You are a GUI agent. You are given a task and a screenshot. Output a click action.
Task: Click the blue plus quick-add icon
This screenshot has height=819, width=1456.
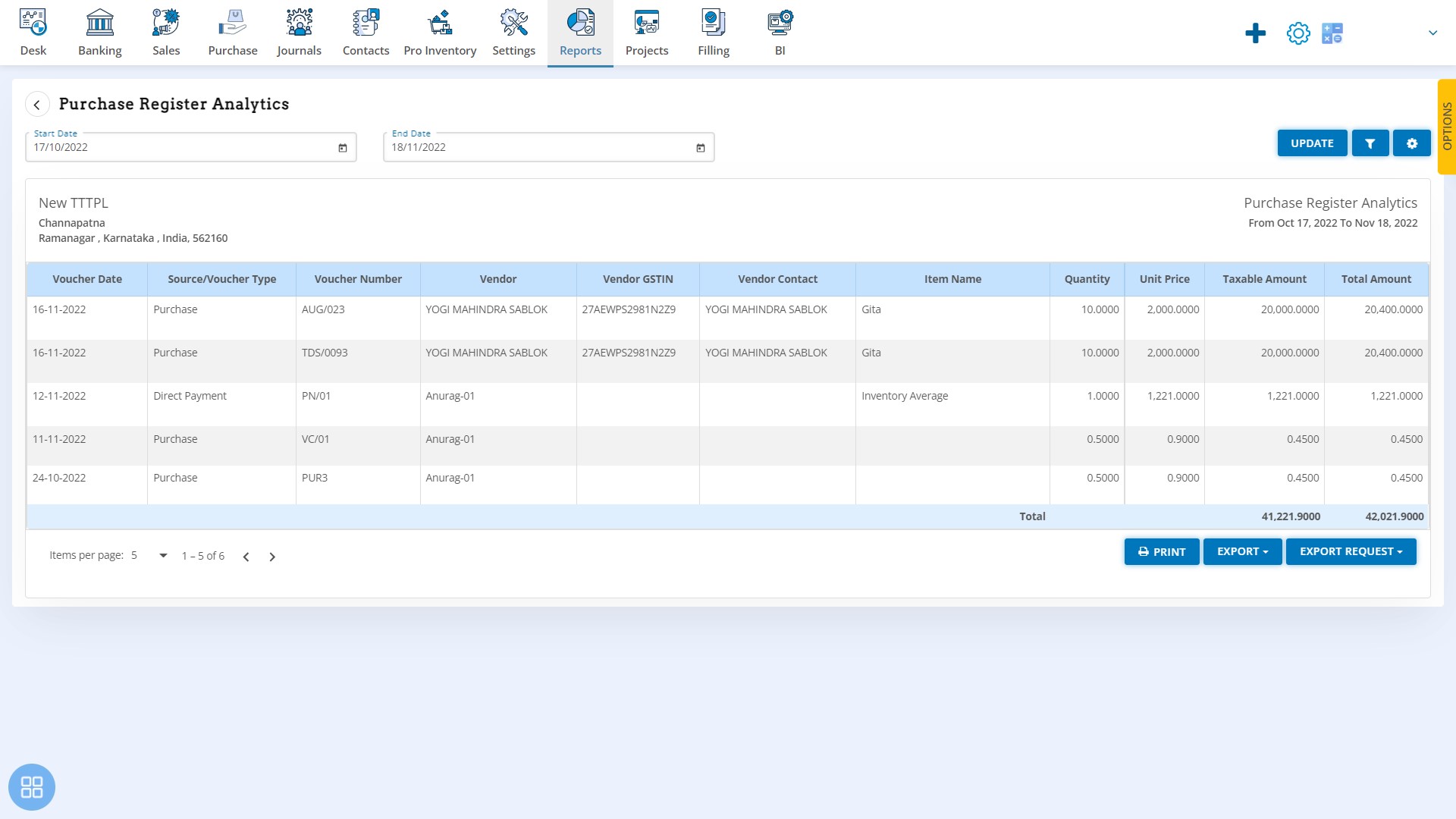(1255, 33)
